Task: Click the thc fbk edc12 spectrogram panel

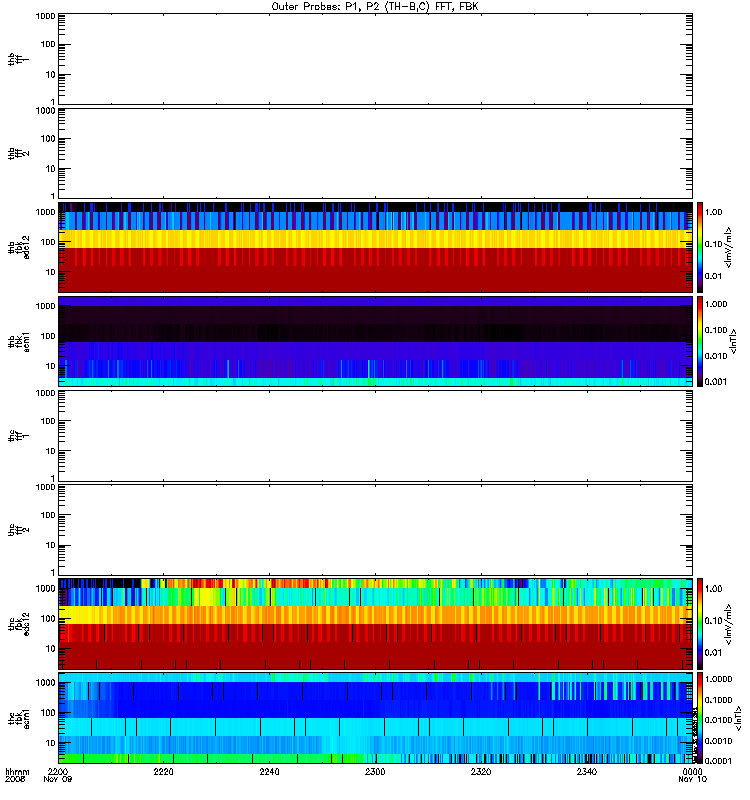Action: (x=375, y=624)
